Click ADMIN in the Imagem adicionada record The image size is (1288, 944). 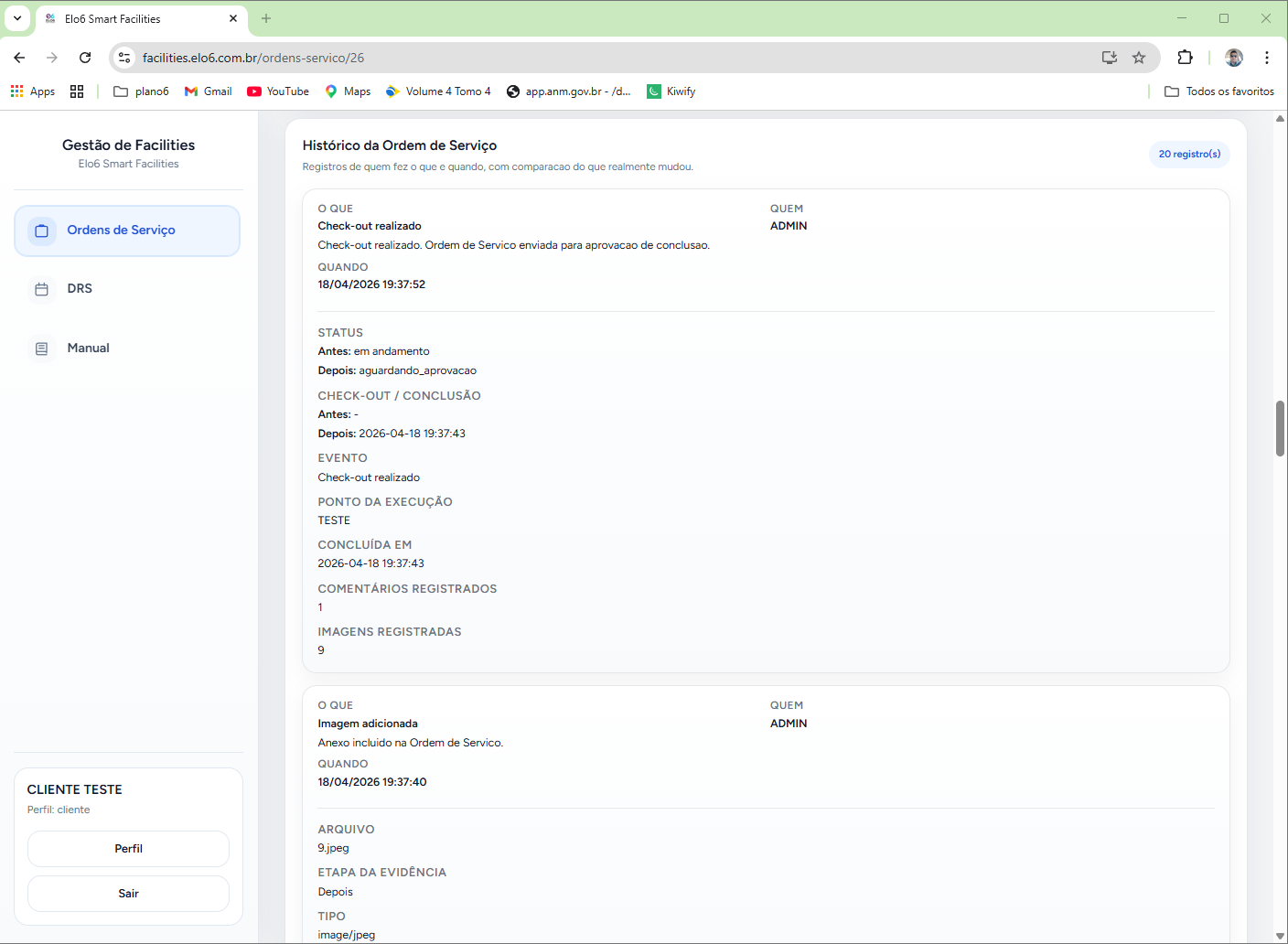(789, 724)
